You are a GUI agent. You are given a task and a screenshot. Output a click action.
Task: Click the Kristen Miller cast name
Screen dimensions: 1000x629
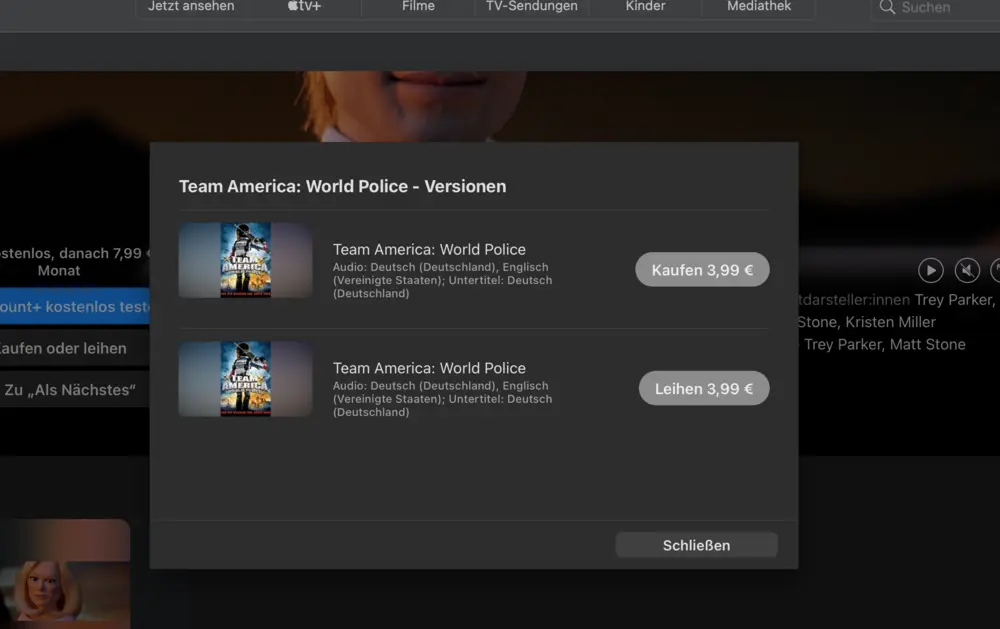coord(890,322)
